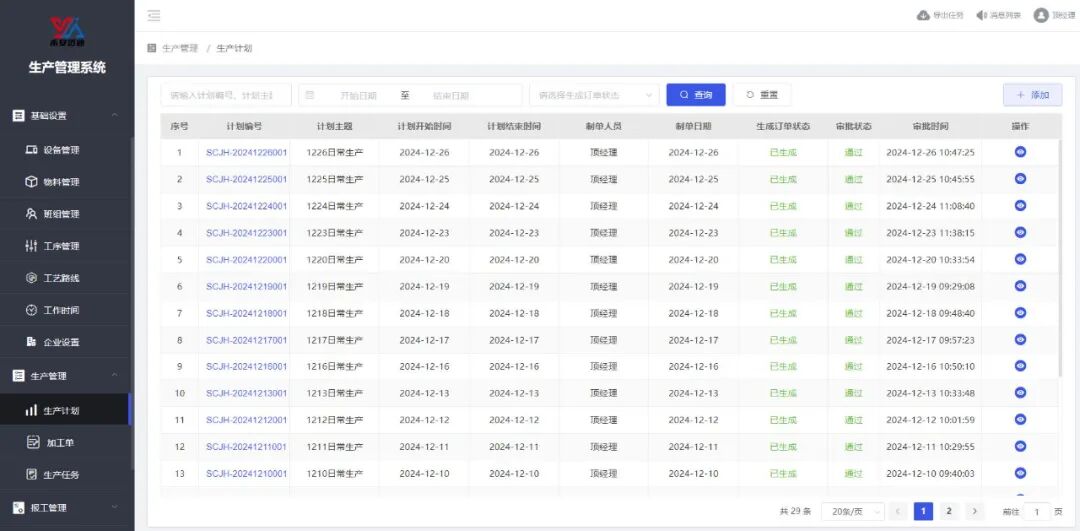Screen dimensions: 1080x531
Task: Go to page 2
Action: 948,511
